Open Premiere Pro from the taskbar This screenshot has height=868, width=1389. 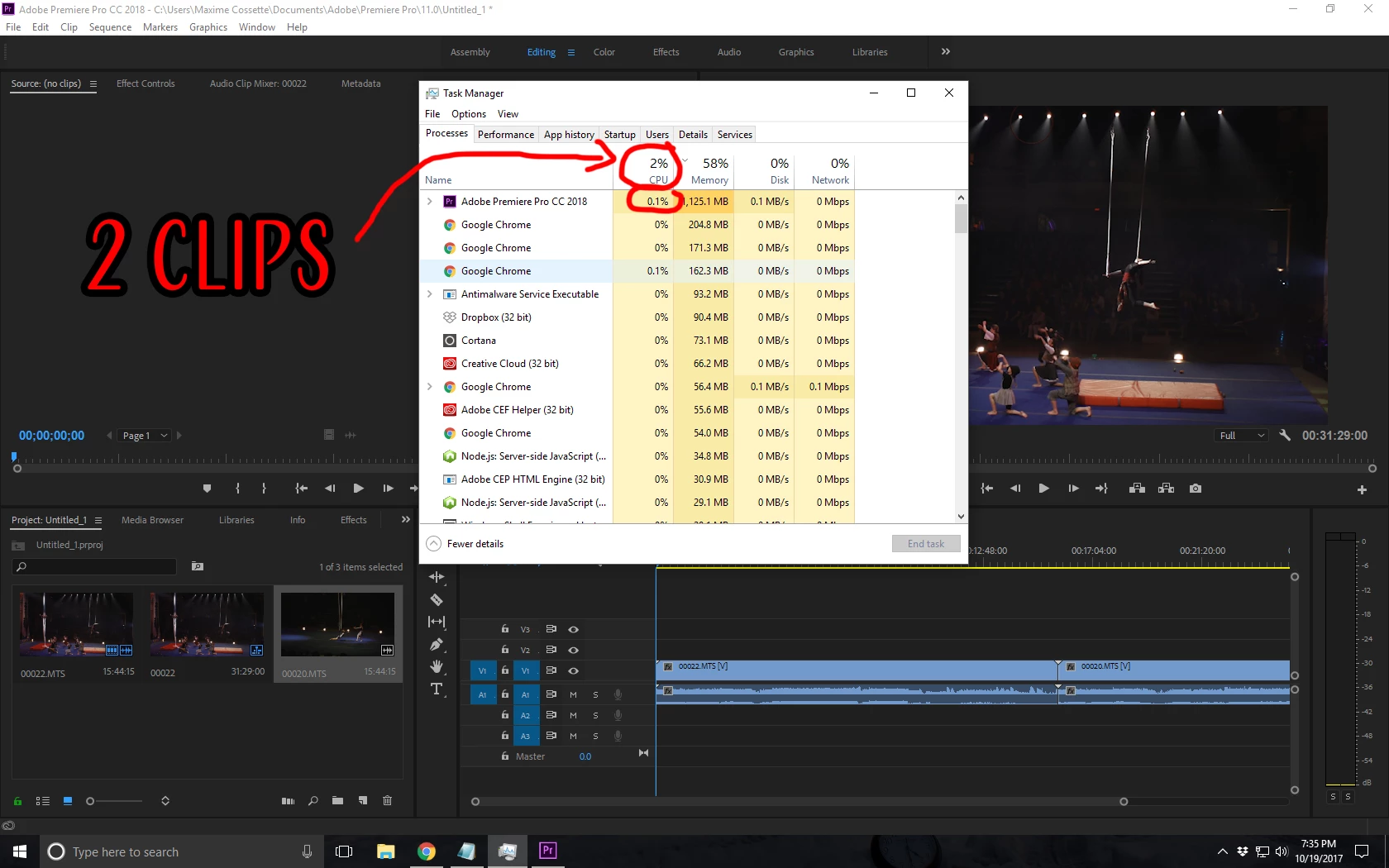tap(547, 851)
